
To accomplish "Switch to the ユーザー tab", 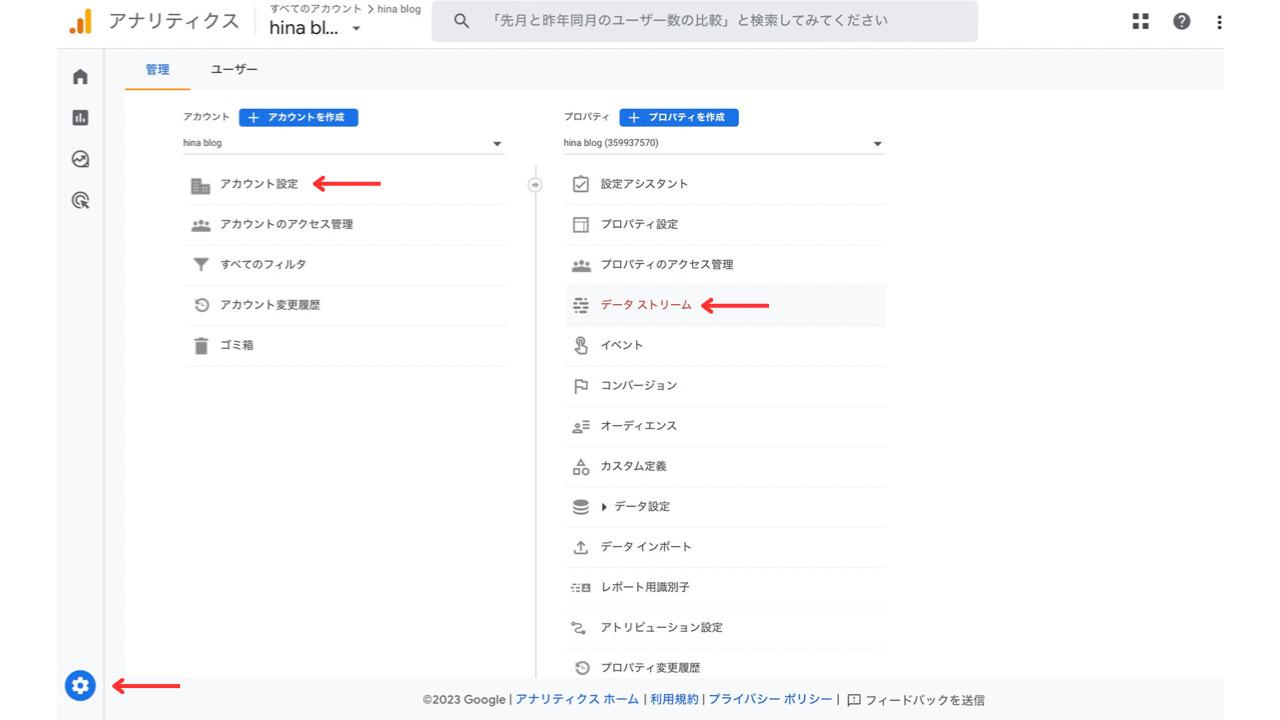I will pos(234,70).
